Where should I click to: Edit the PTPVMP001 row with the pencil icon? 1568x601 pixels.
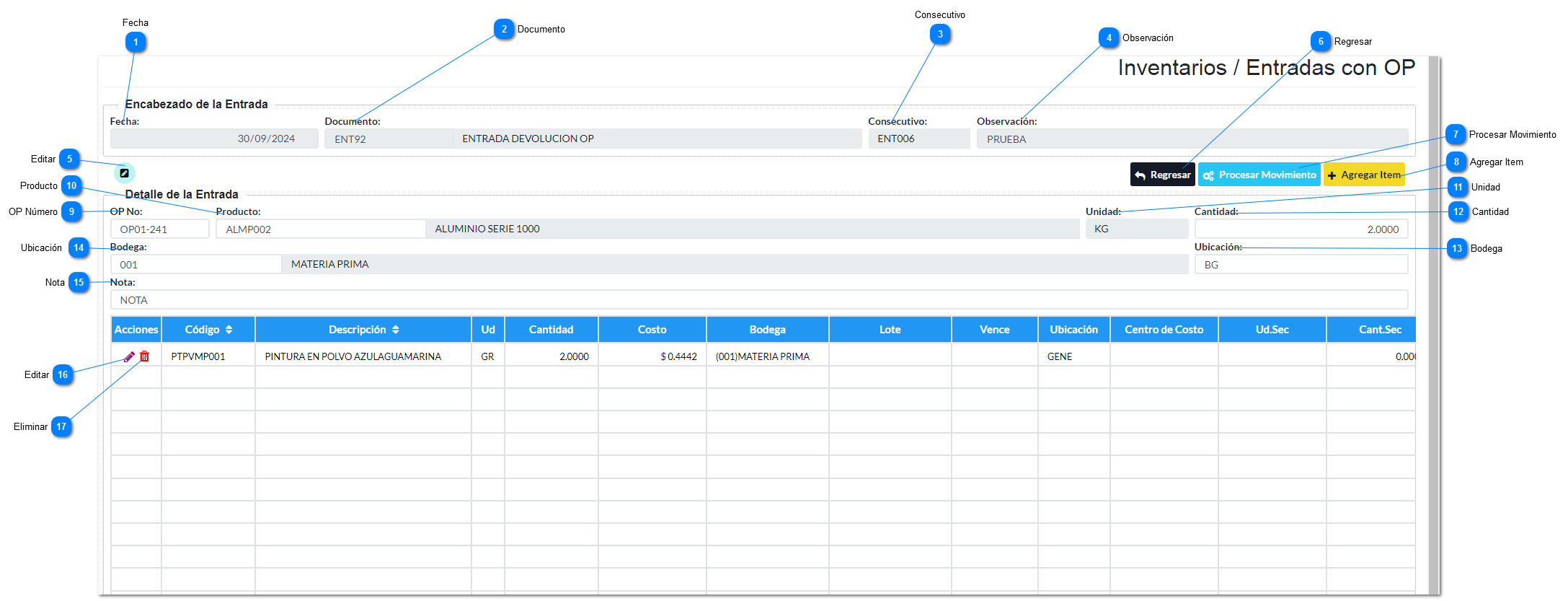point(130,356)
